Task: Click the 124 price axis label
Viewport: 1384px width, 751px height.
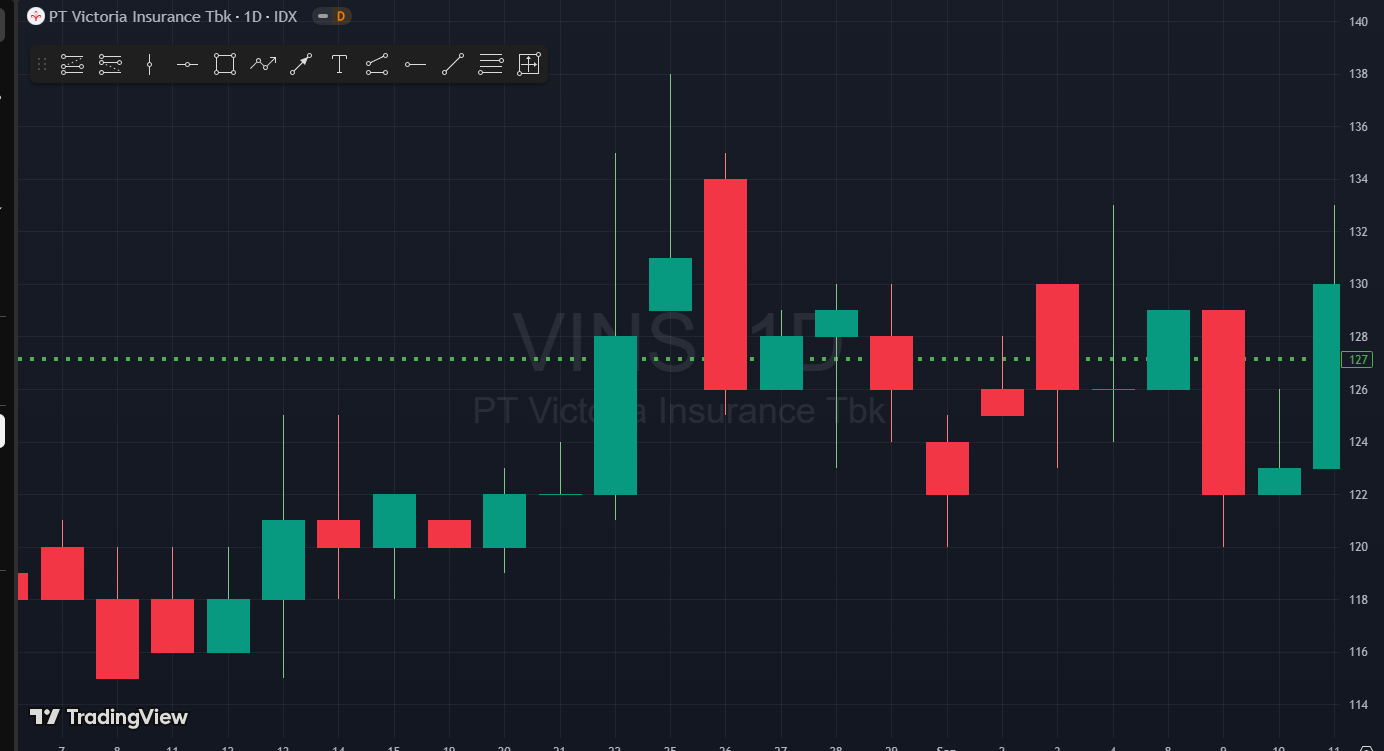Action: coord(1359,442)
